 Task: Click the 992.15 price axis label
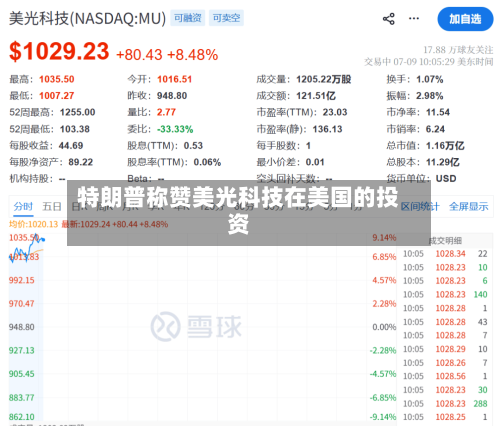pos(22,280)
